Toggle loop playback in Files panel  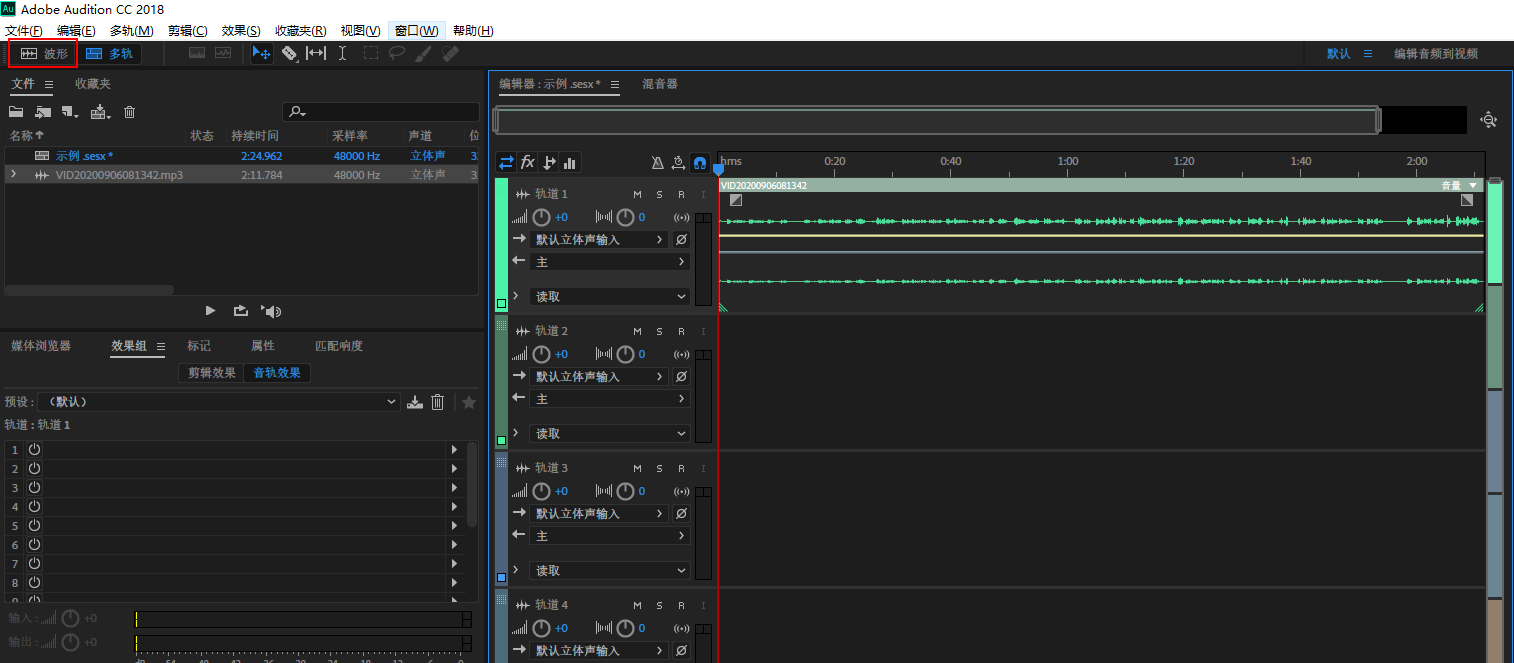tap(241, 311)
